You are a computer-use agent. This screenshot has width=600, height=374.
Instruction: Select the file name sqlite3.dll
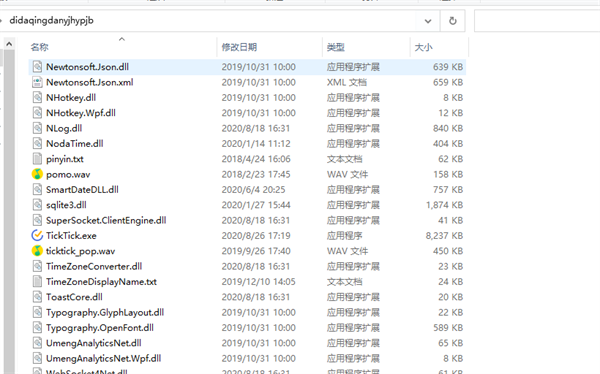click(x=66, y=205)
